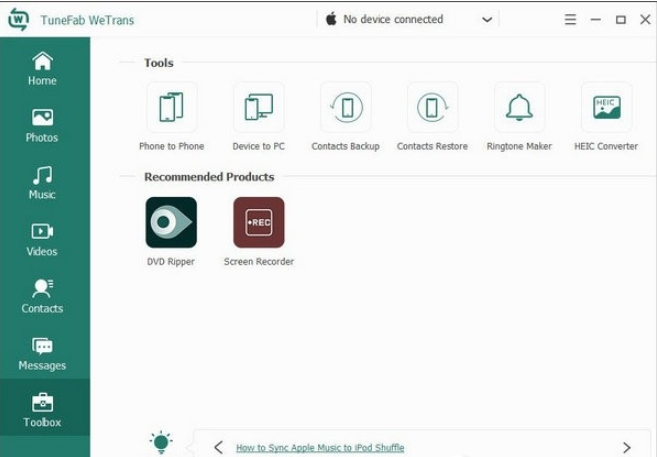Open the Messages sidebar section

pos(42,354)
